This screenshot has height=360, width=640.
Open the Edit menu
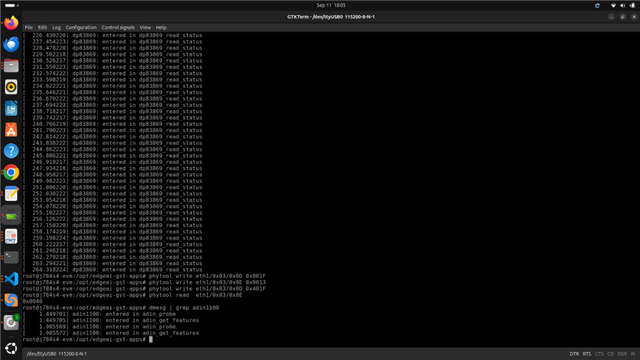point(42,27)
